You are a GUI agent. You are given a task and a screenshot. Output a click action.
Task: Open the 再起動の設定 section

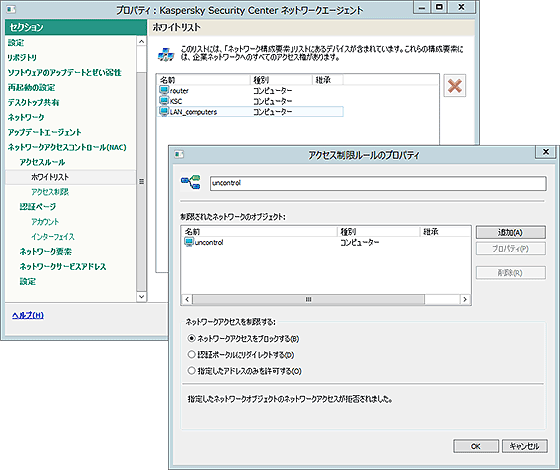(x=31, y=88)
